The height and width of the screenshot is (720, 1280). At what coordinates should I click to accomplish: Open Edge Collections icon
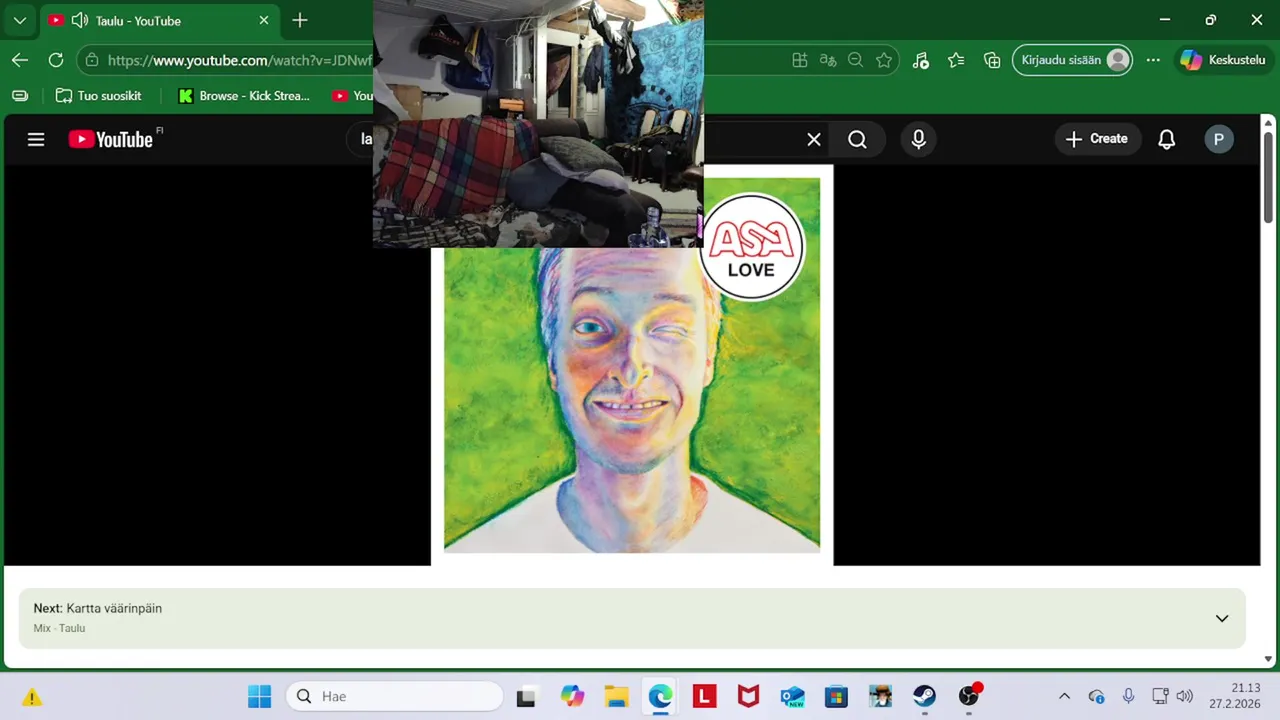pyautogui.click(x=992, y=60)
